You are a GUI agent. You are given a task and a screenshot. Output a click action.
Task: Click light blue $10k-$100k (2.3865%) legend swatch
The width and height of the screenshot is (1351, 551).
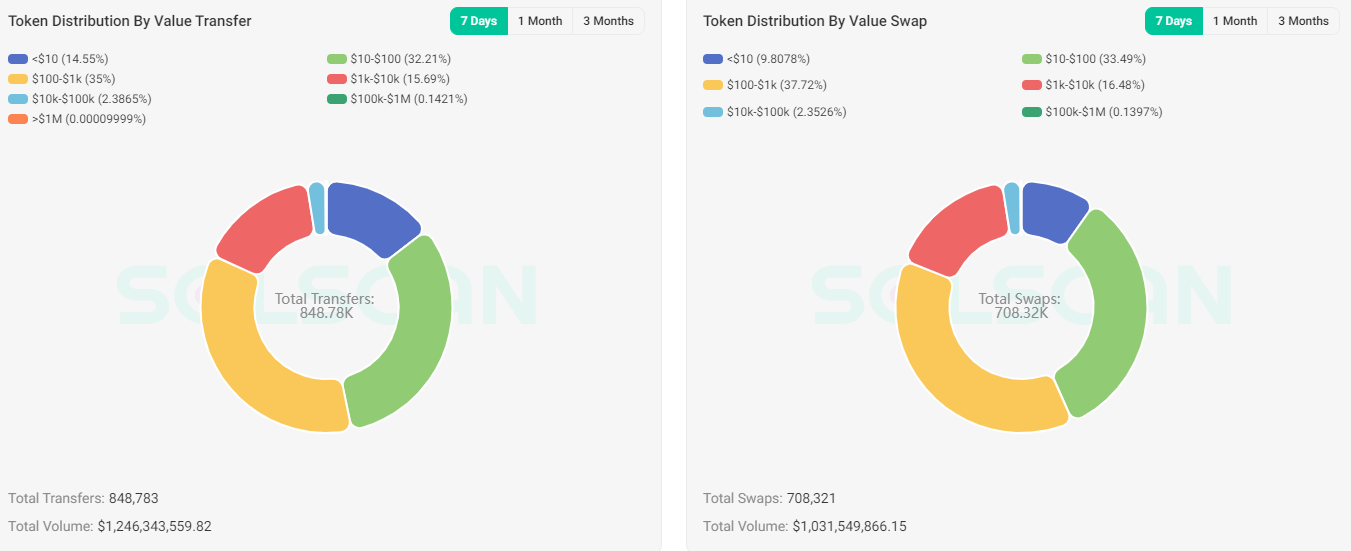click(x=18, y=99)
